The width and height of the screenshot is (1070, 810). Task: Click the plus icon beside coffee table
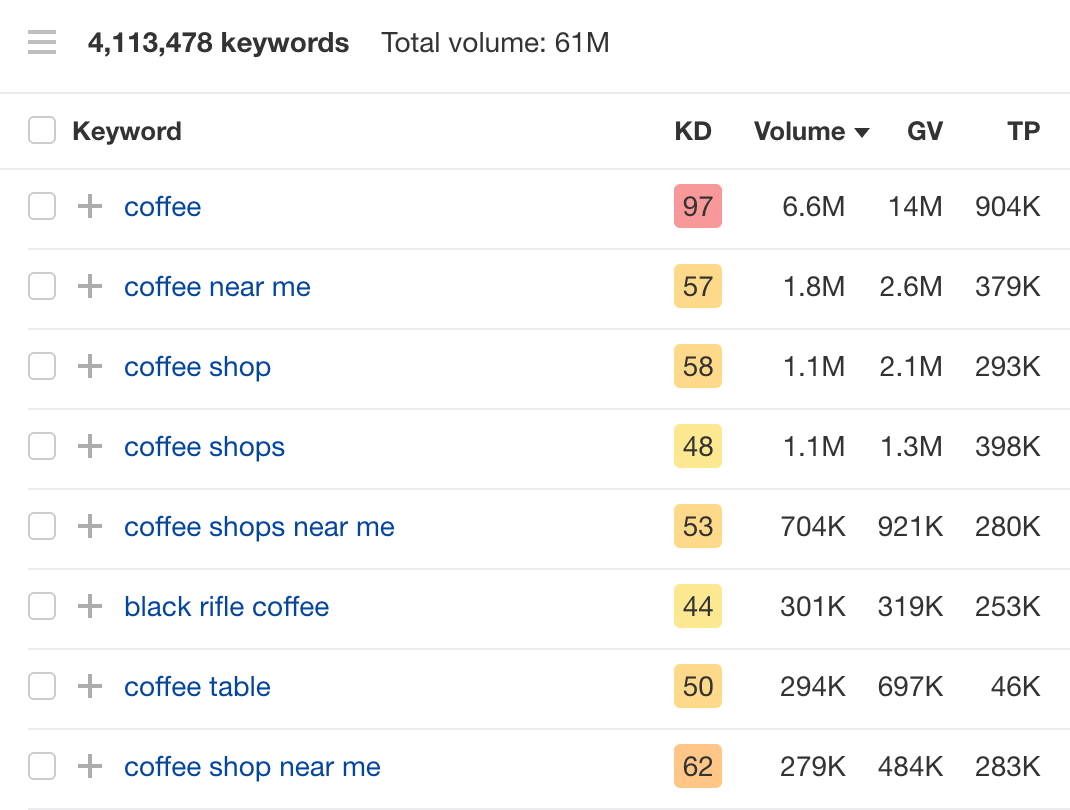[x=89, y=686]
